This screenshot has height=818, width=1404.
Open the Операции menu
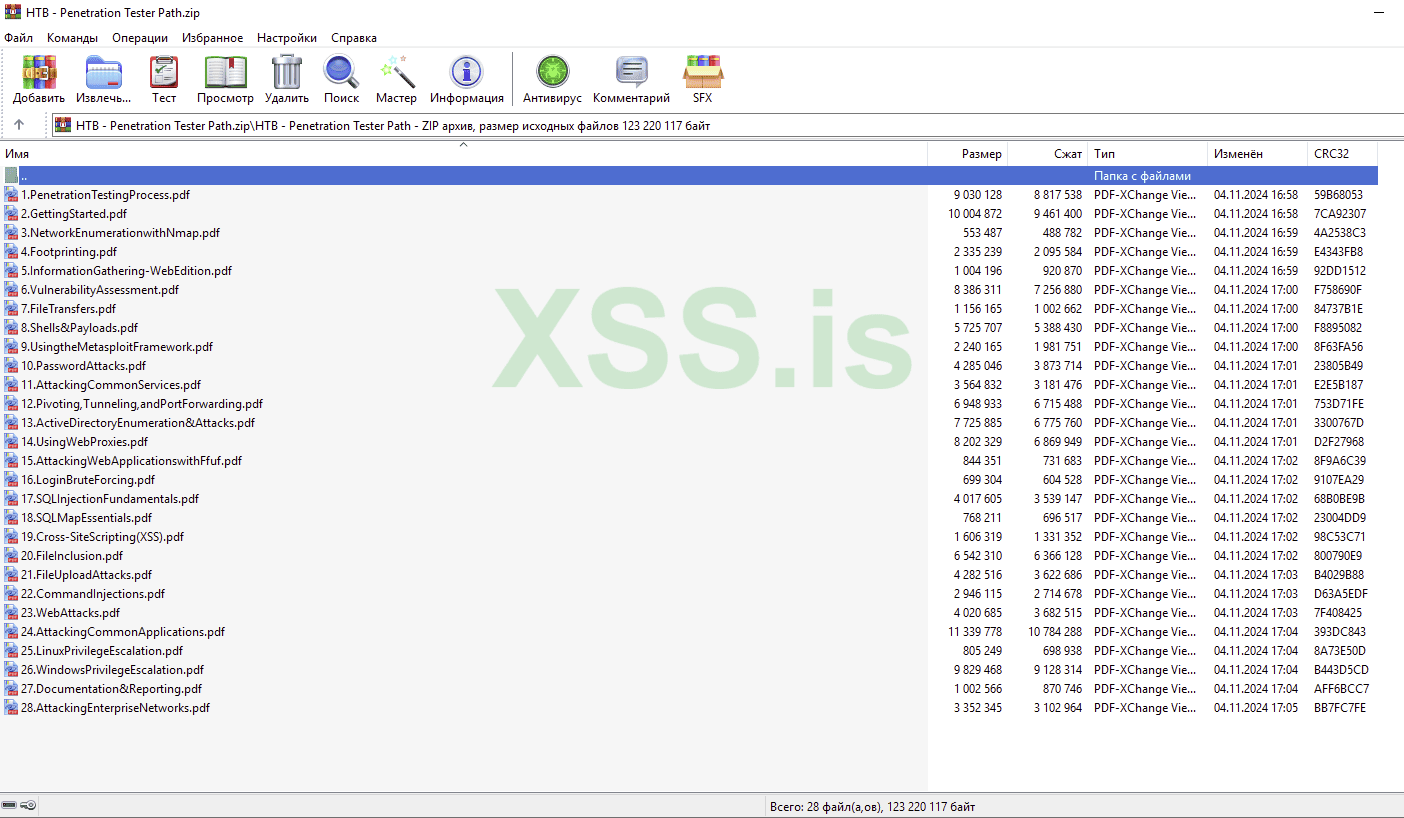click(140, 38)
